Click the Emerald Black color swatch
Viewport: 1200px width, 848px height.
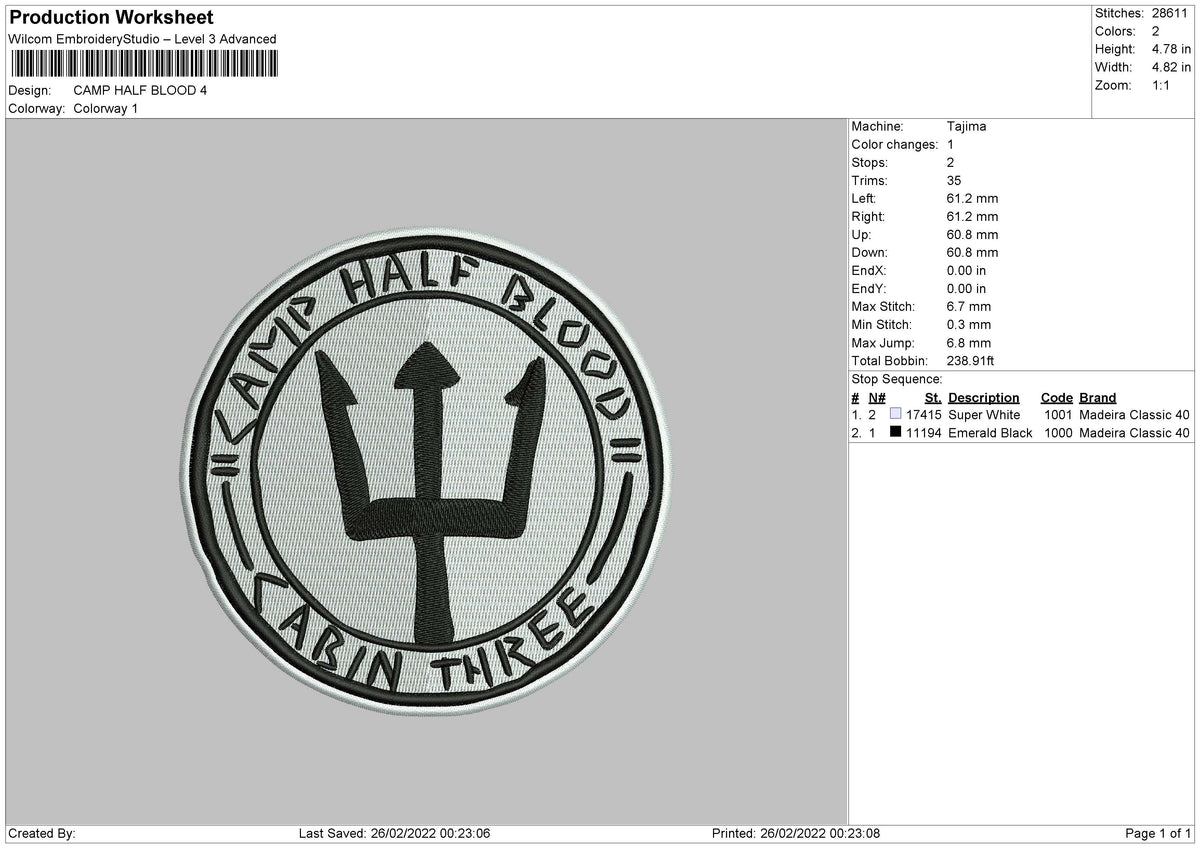click(895, 432)
